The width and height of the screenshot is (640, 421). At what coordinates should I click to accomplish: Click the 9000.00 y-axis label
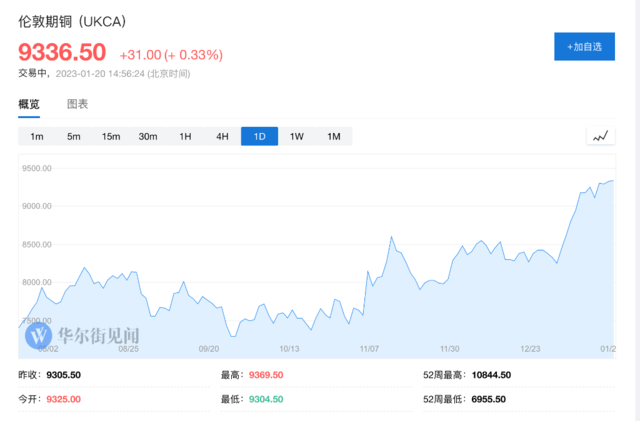tap(37, 206)
